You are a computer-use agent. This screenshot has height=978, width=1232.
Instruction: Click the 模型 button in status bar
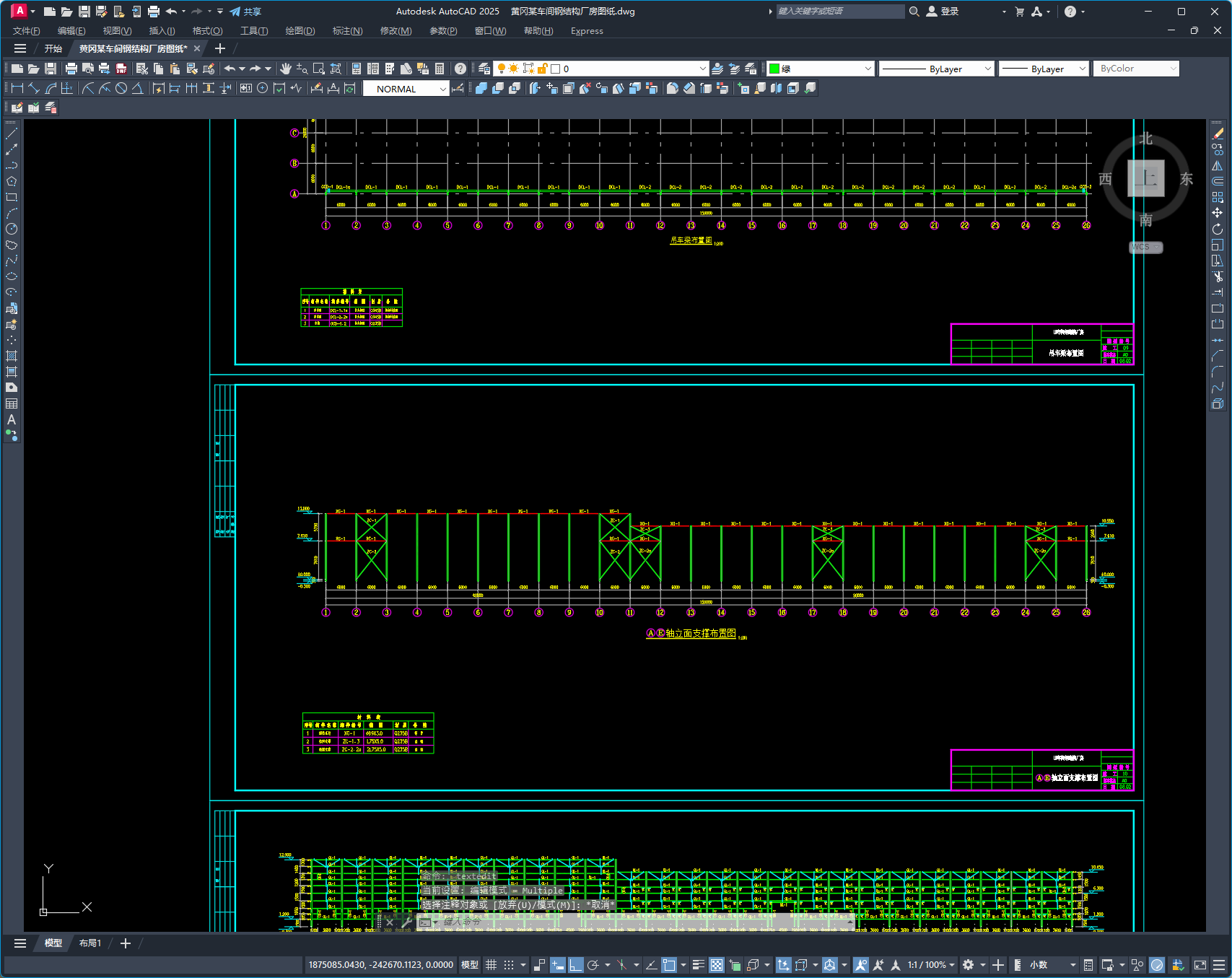click(470, 965)
